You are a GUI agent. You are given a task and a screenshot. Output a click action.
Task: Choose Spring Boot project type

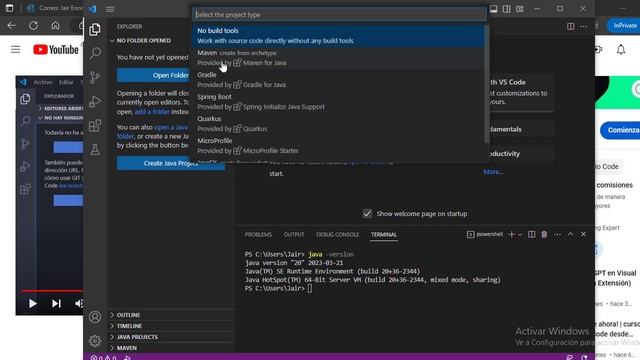pos(338,102)
